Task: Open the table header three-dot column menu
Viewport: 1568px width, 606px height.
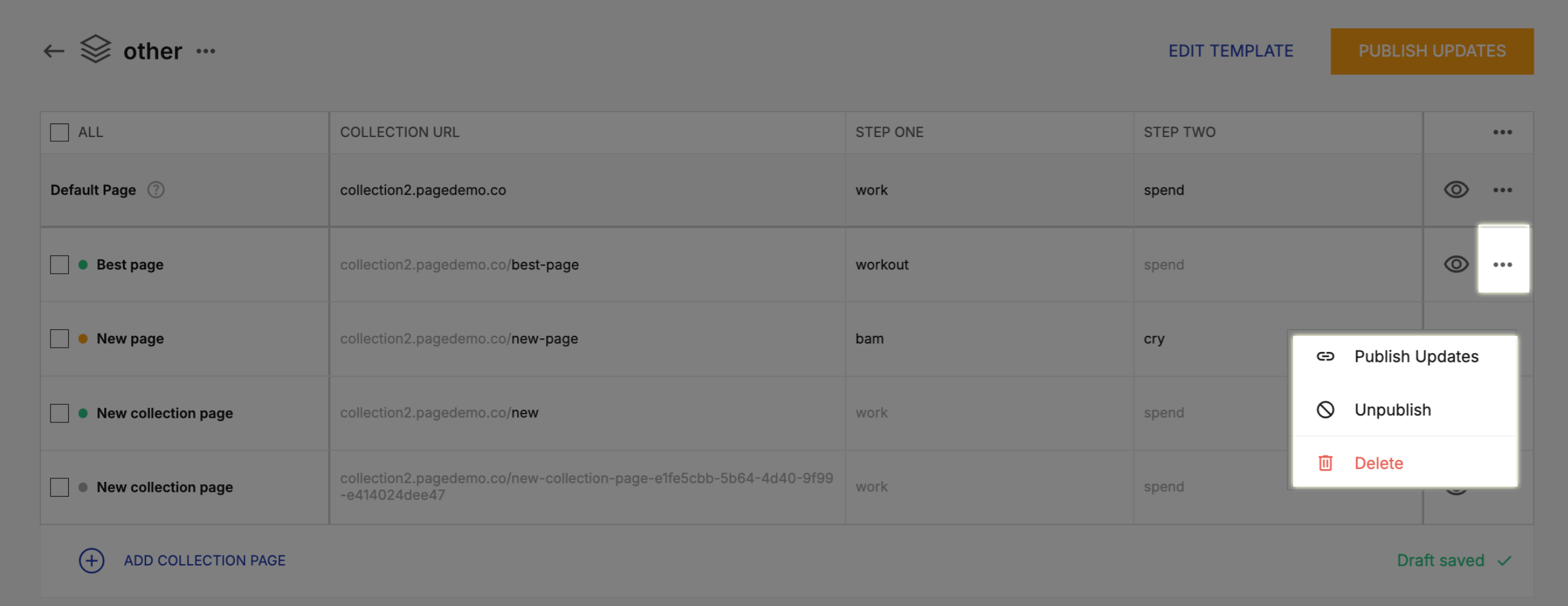Action: (1502, 132)
